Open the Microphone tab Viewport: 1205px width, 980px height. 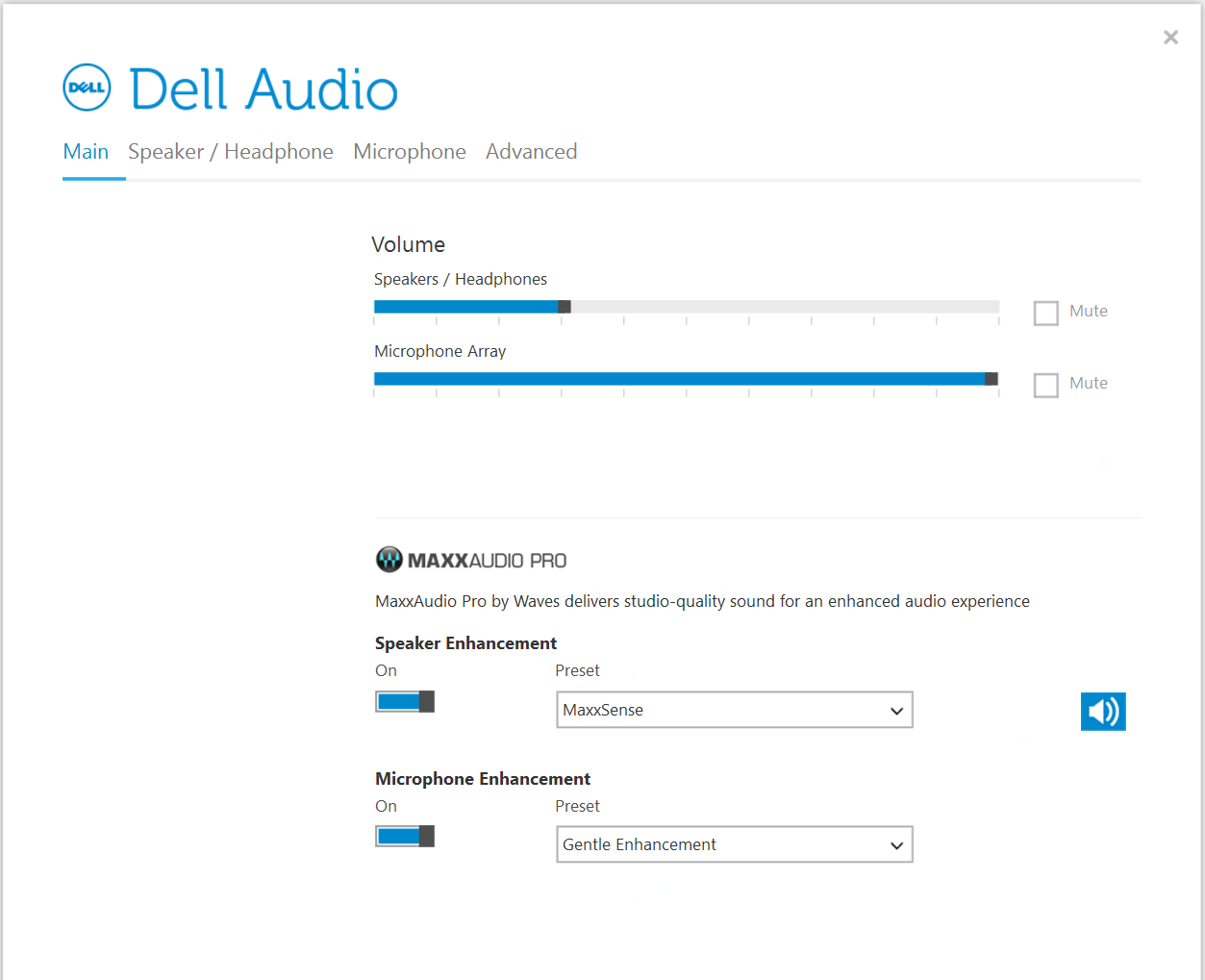click(x=410, y=152)
